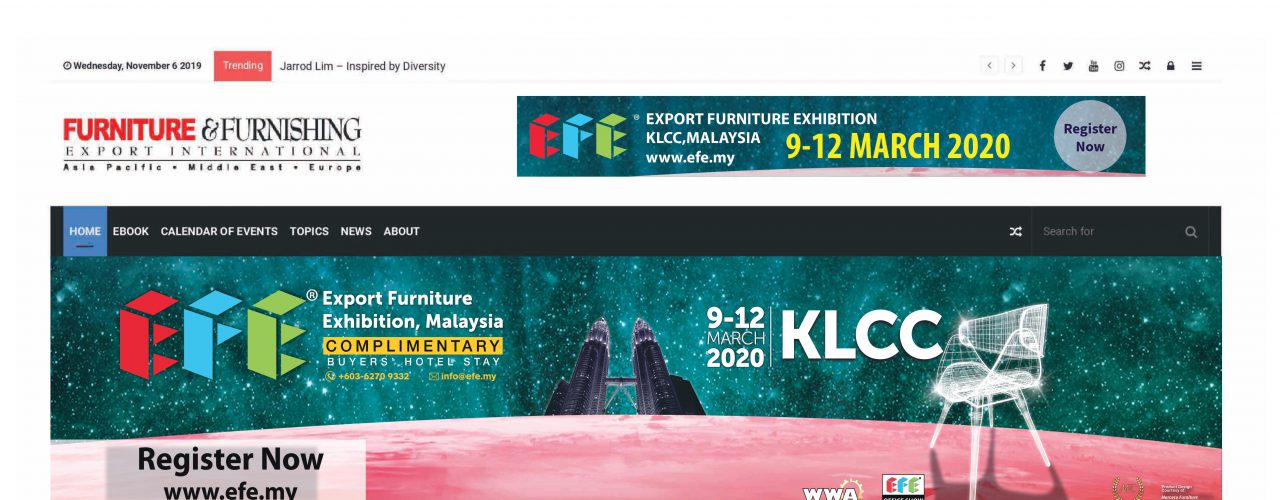
Task: Open CALENDAR OF EVENTS menu item
Action: click(x=219, y=231)
